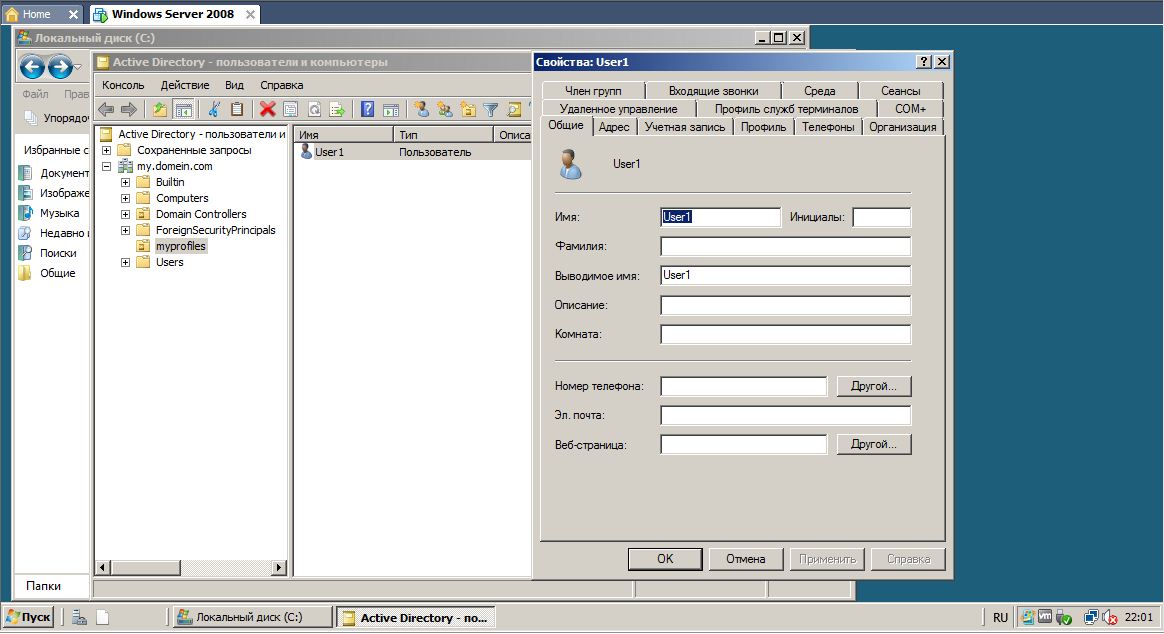Click the network icon in the system tray
This screenshot has height=634, width=1164.
pyautogui.click(x=1091, y=617)
